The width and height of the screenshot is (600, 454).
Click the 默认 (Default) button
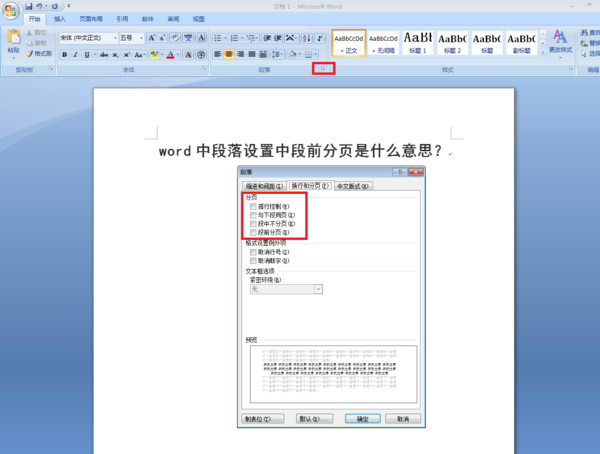pyautogui.click(x=314, y=419)
